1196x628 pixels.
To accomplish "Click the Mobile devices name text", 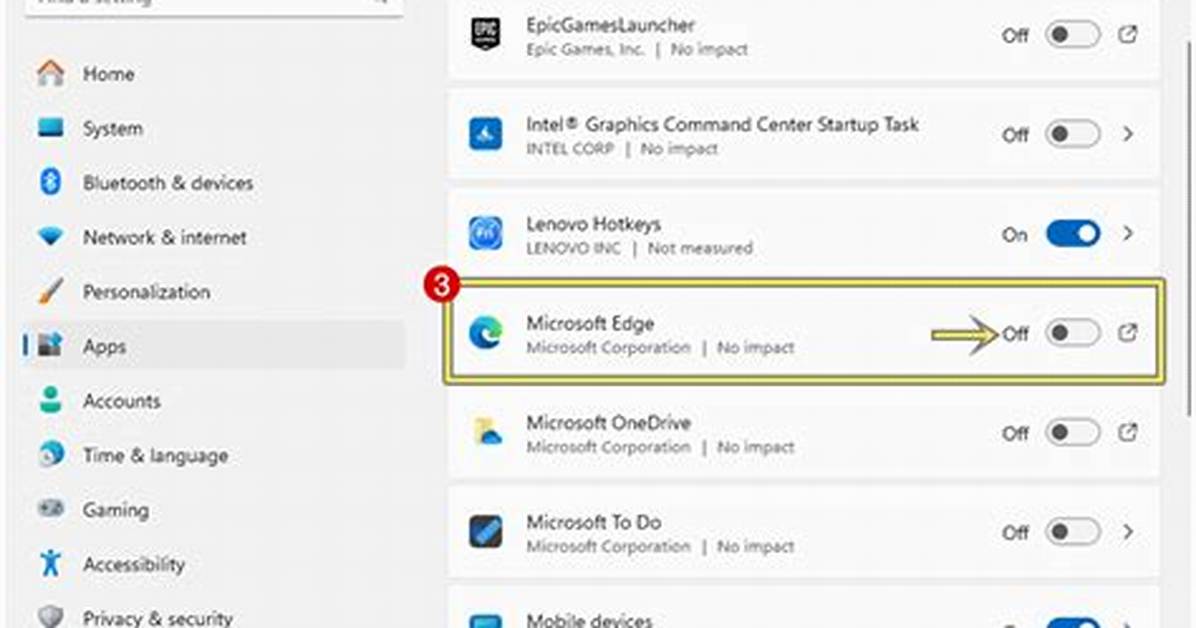I will point(589,620).
